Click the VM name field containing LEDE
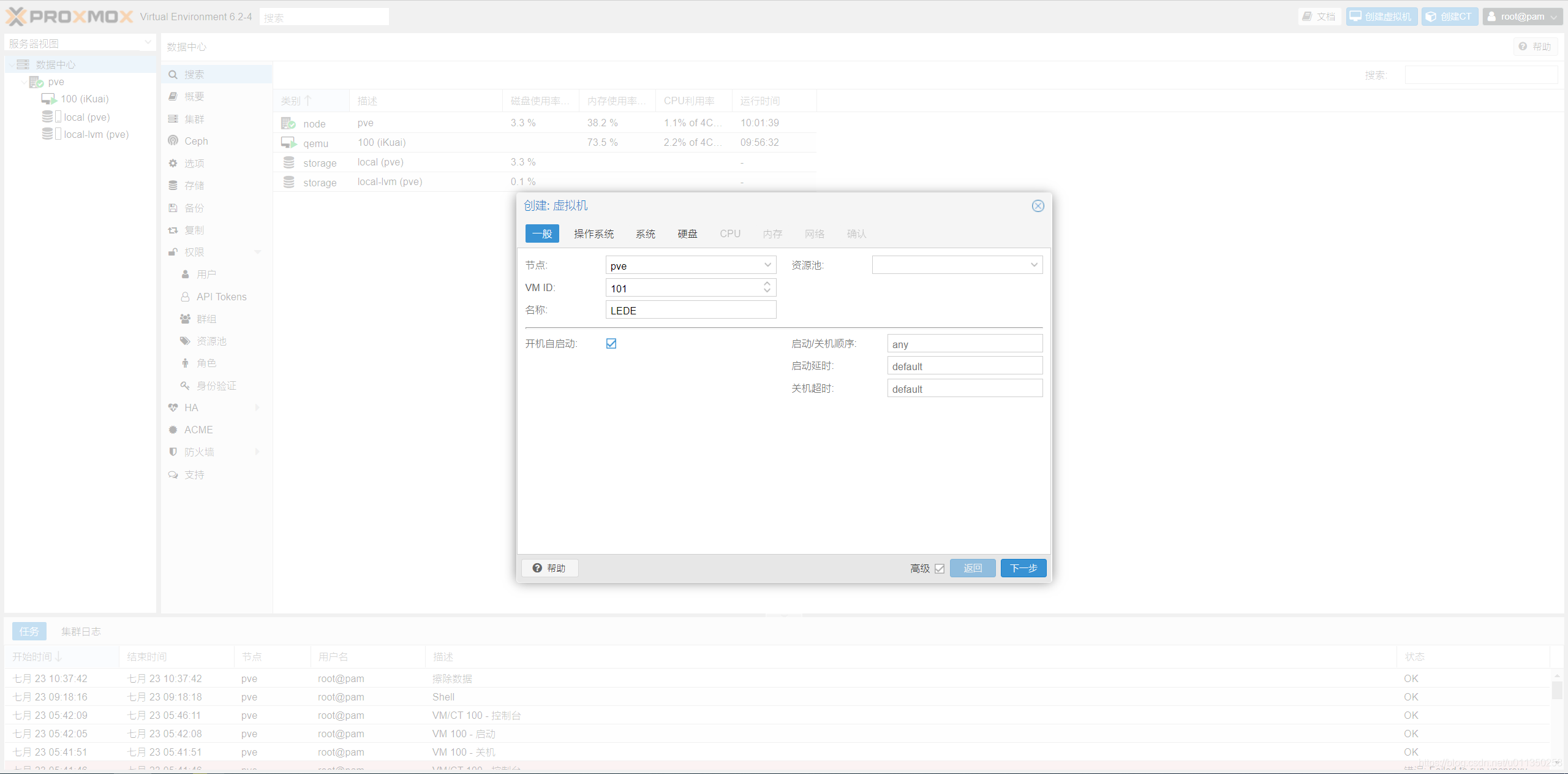The image size is (1568, 774). click(690, 310)
